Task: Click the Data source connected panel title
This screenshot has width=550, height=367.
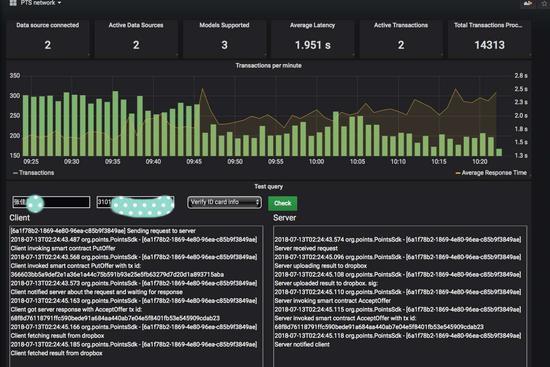Action: click(x=48, y=25)
